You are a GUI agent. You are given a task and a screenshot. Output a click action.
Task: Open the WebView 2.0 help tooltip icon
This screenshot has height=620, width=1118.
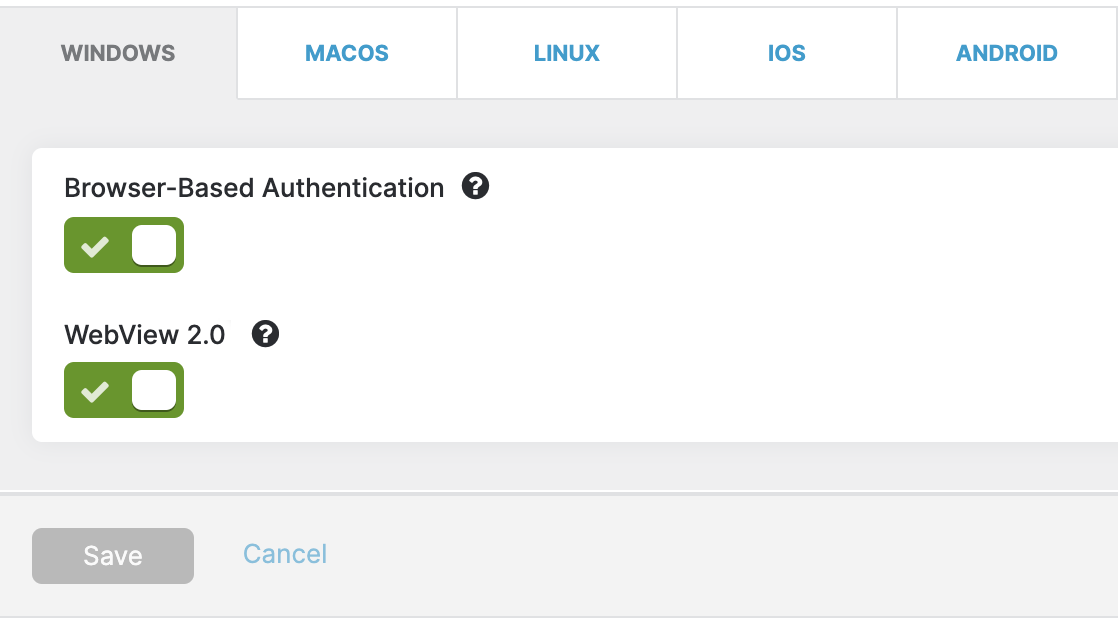(265, 334)
